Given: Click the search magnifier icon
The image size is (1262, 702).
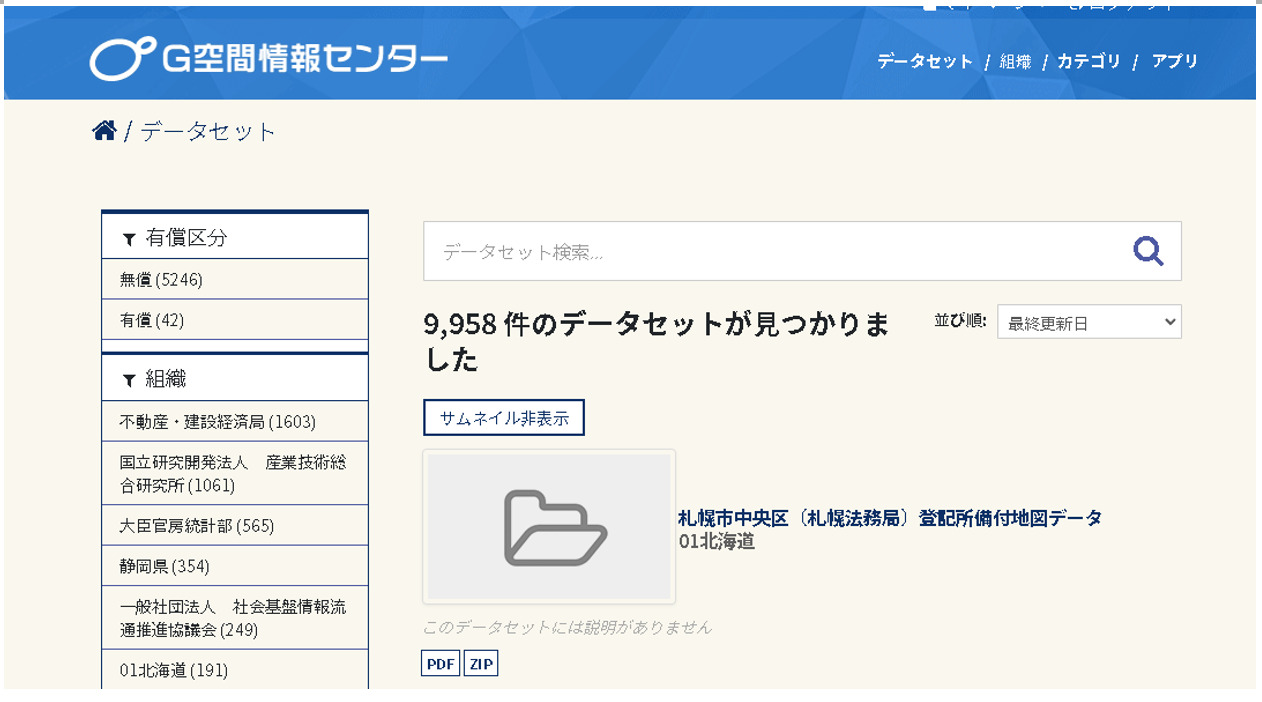Looking at the screenshot, I should (1148, 251).
